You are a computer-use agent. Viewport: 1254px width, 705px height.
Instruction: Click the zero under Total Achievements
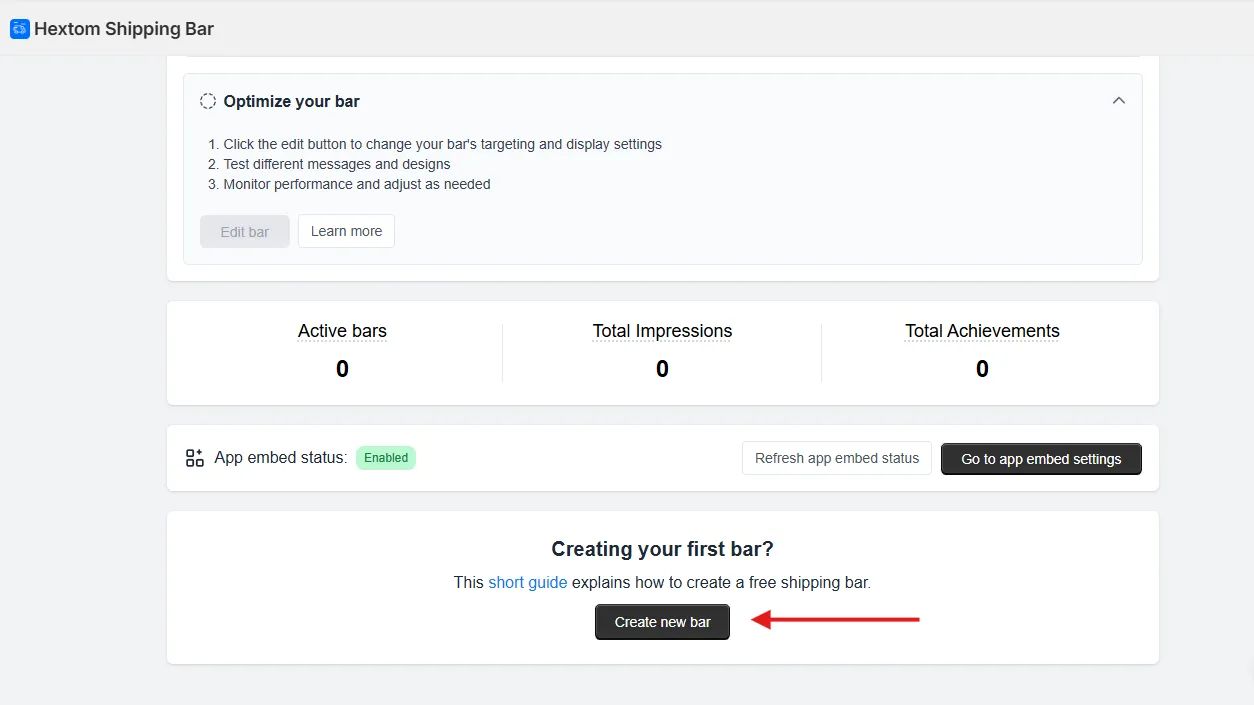[982, 369]
